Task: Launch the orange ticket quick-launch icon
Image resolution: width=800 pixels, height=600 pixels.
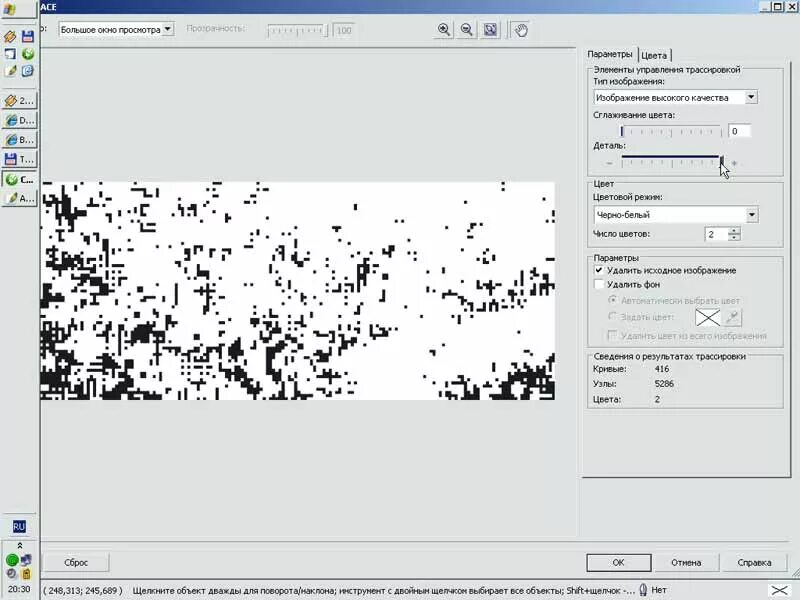Action: tap(10, 36)
